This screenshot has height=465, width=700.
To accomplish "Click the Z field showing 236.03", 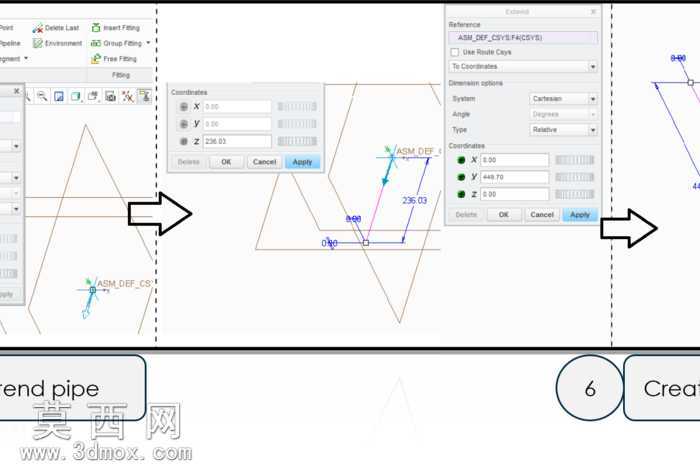I will click(237, 141).
